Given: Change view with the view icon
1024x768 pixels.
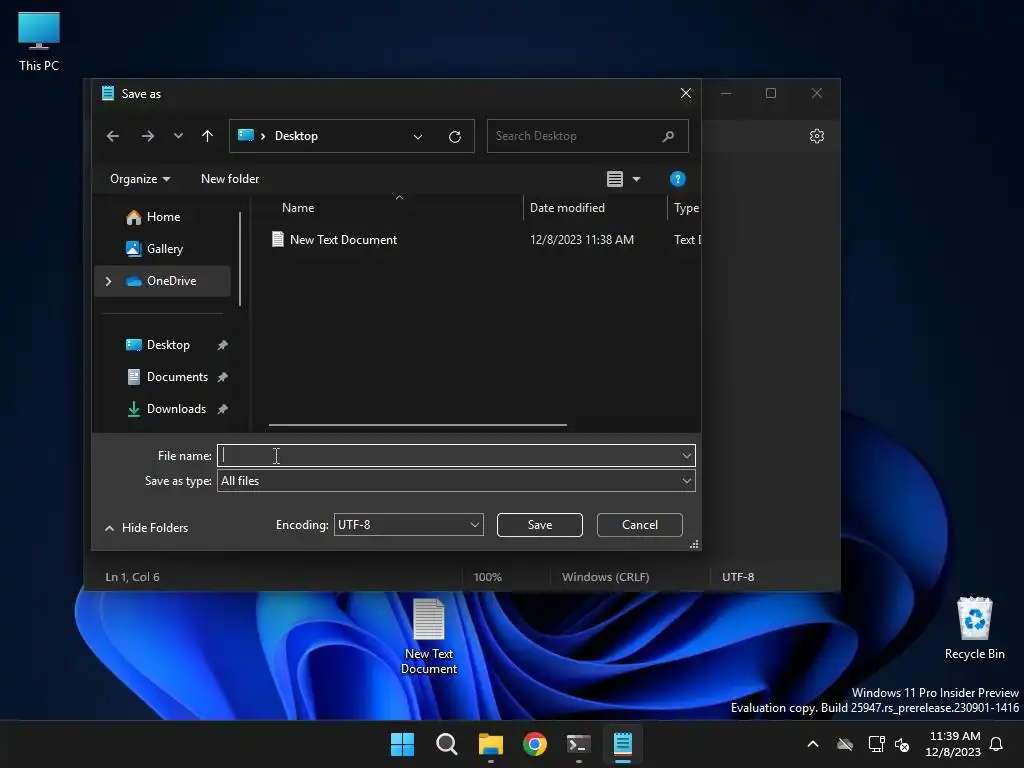Looking at the screenshot, I should pos(615,179).
